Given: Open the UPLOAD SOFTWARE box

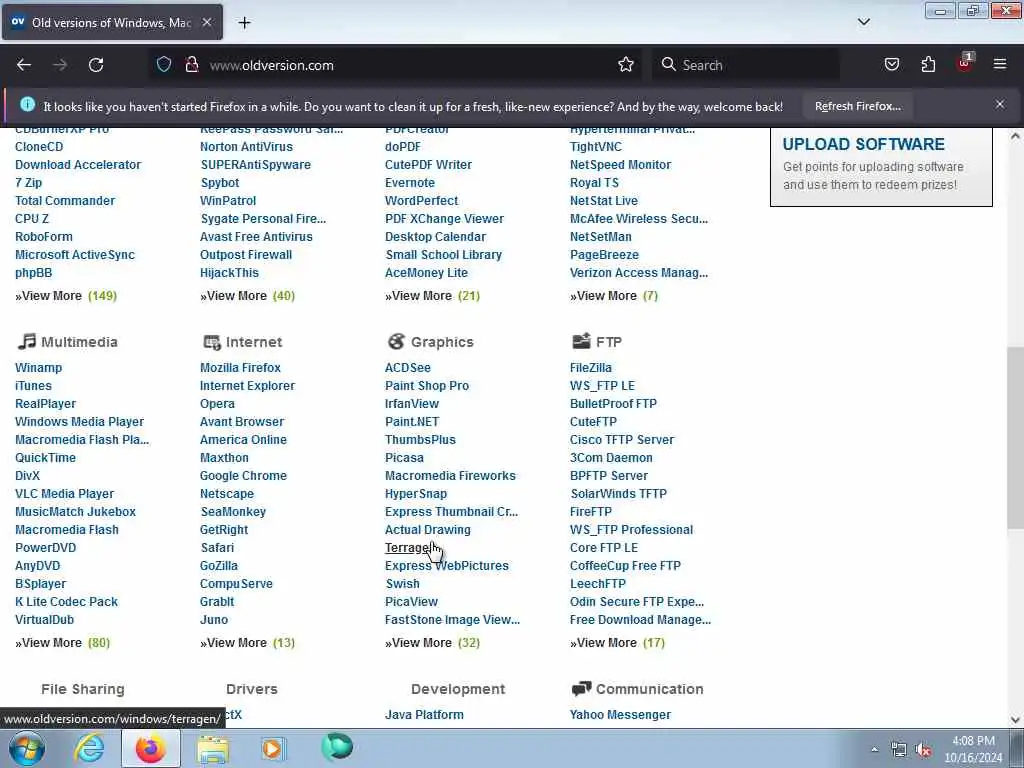Looking at the screenshot, I should click(x=881, y=167).
